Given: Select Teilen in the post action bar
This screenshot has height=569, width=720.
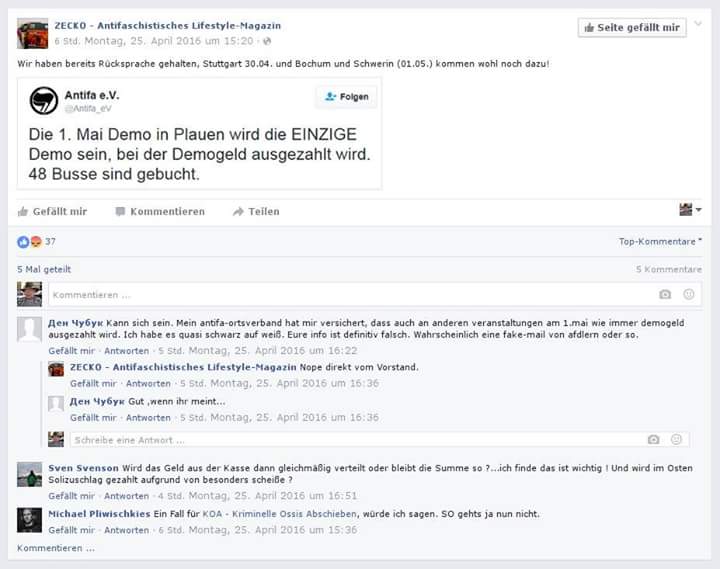Looking at the screenshot, I should (256, 212).
